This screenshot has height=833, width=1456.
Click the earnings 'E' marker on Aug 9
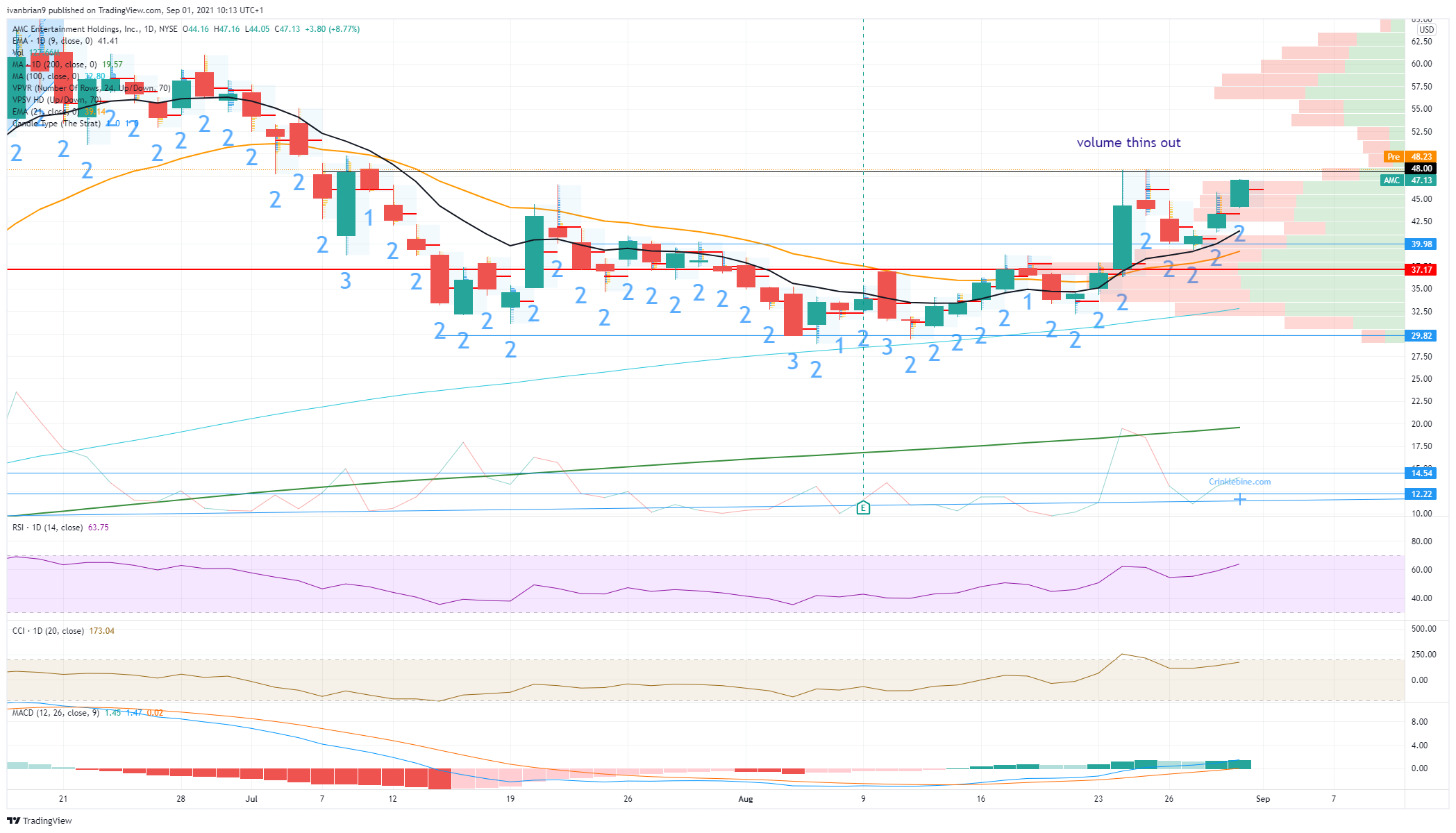point(863,507)
